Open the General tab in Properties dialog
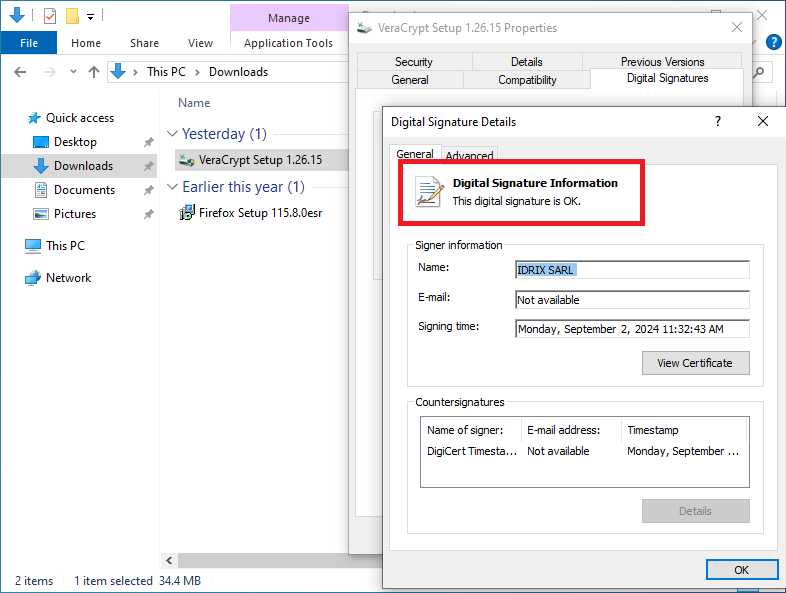This screenshot has width=786, height=593. coord(410,80)
